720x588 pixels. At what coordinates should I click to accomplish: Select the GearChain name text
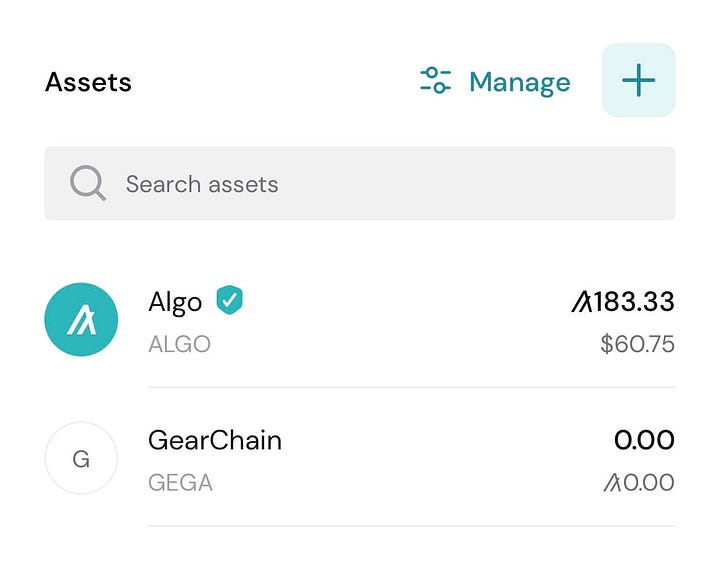point(215,440)
